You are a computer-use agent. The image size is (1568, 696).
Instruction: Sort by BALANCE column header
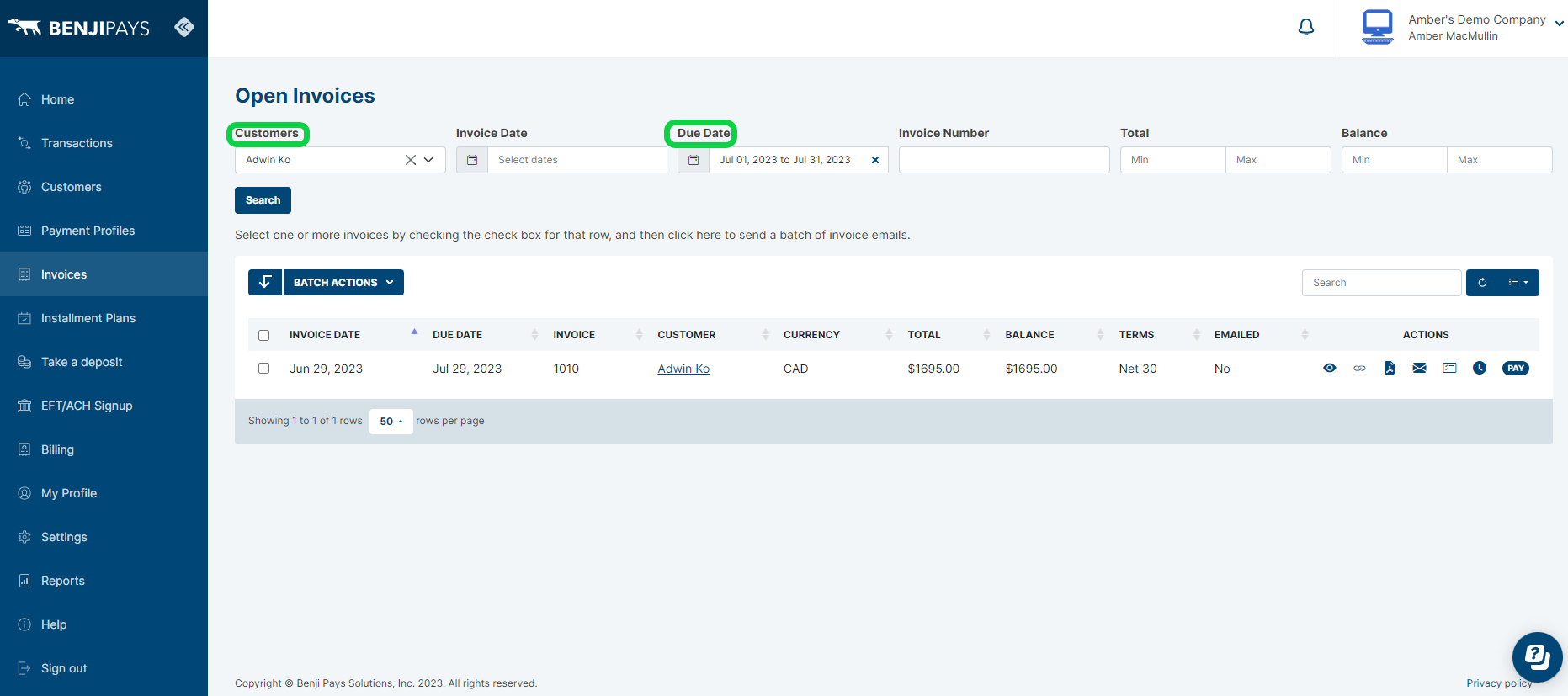(x=1054, y=334)
